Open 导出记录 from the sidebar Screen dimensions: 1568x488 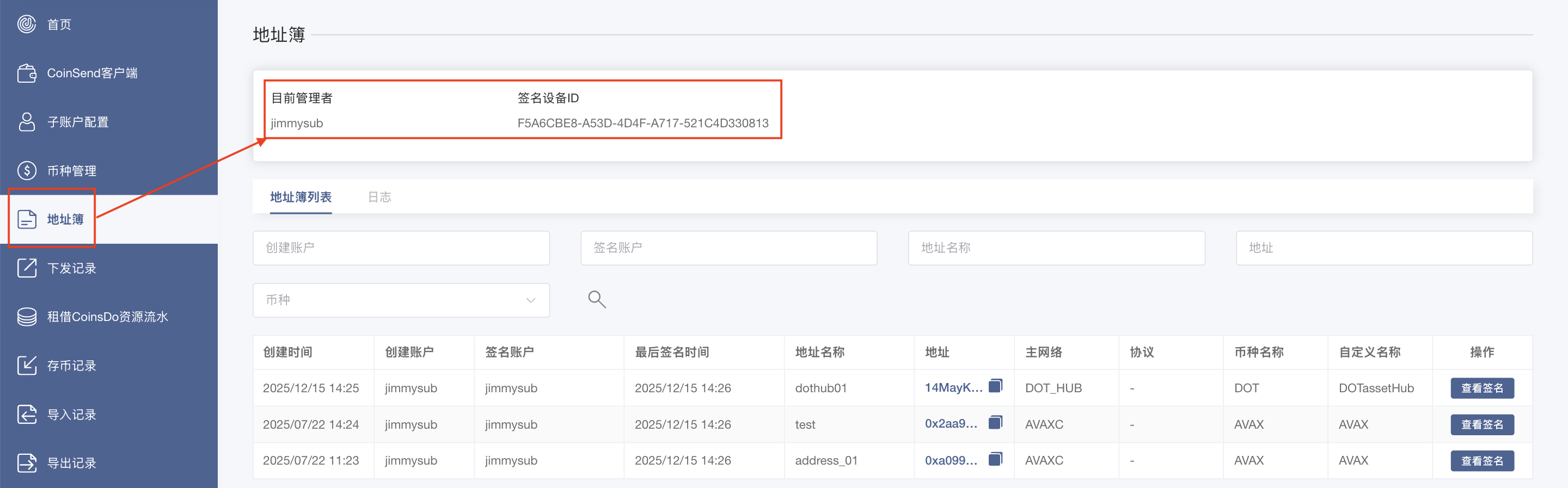click(x=71, y=463)
